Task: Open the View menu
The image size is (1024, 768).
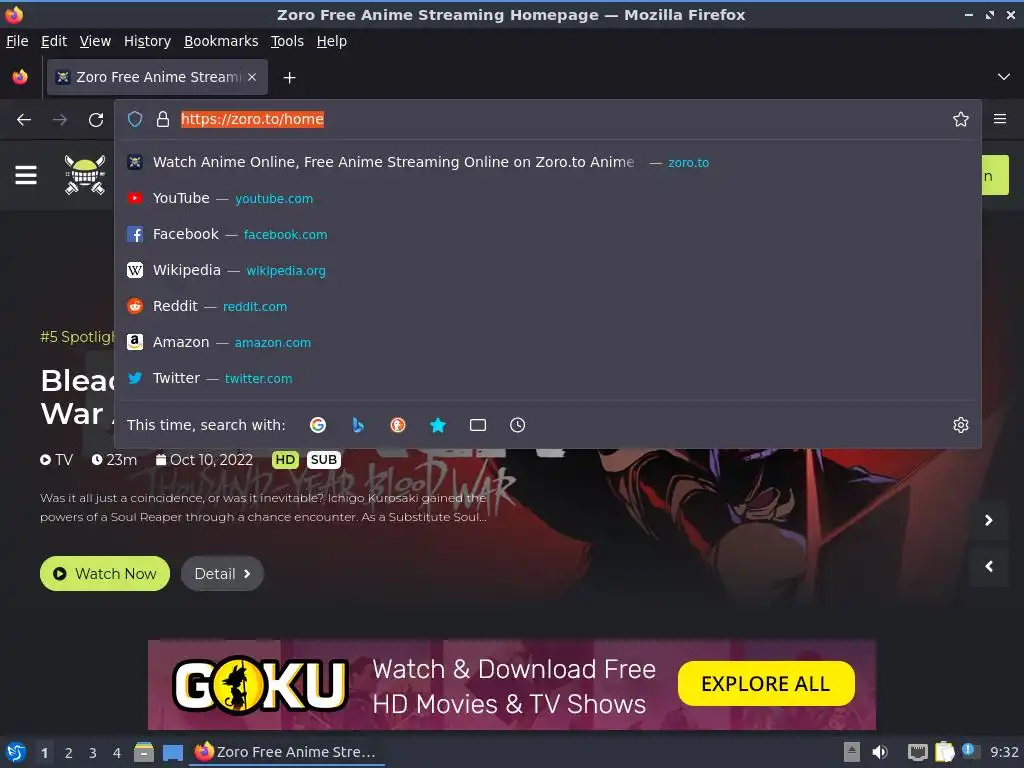Action: point(95,41)
